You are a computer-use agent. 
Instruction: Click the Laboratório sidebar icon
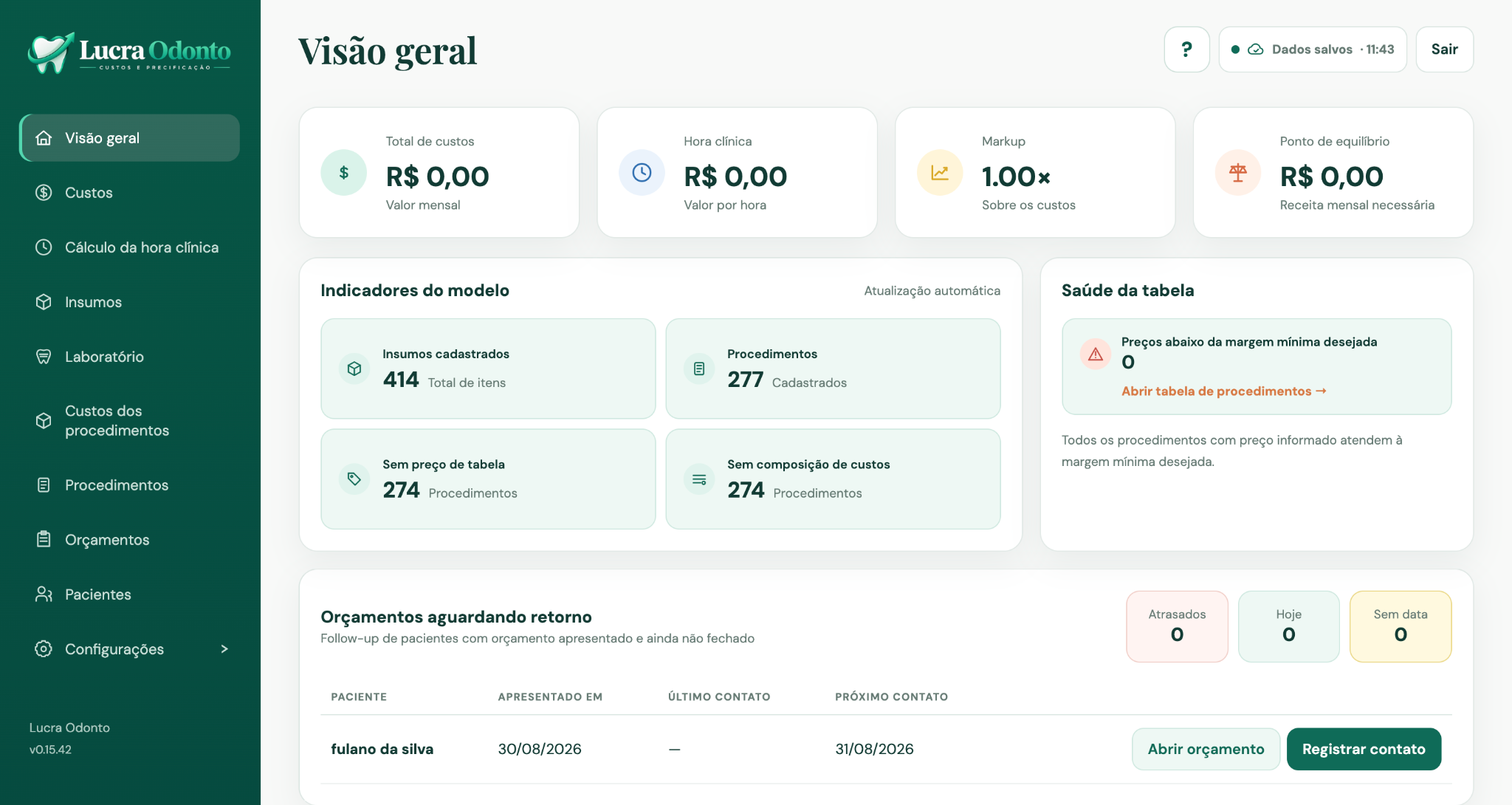pyautogui.click(x=44, y=357)
